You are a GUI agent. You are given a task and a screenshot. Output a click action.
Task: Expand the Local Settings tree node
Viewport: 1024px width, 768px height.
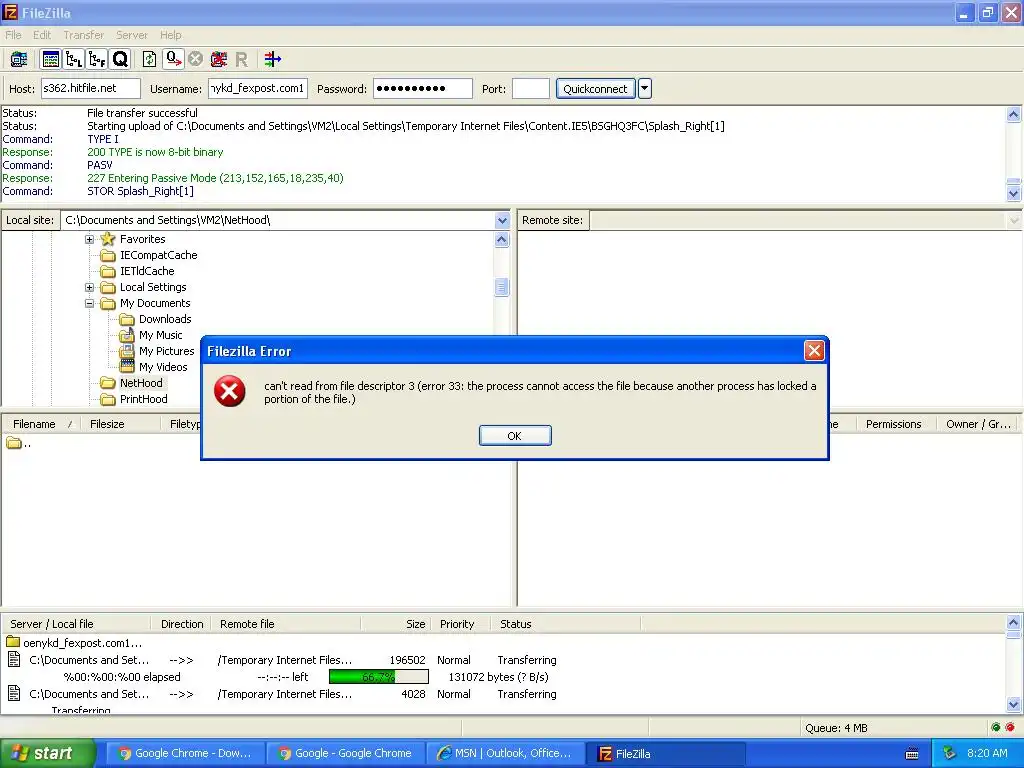coord(89,287)
